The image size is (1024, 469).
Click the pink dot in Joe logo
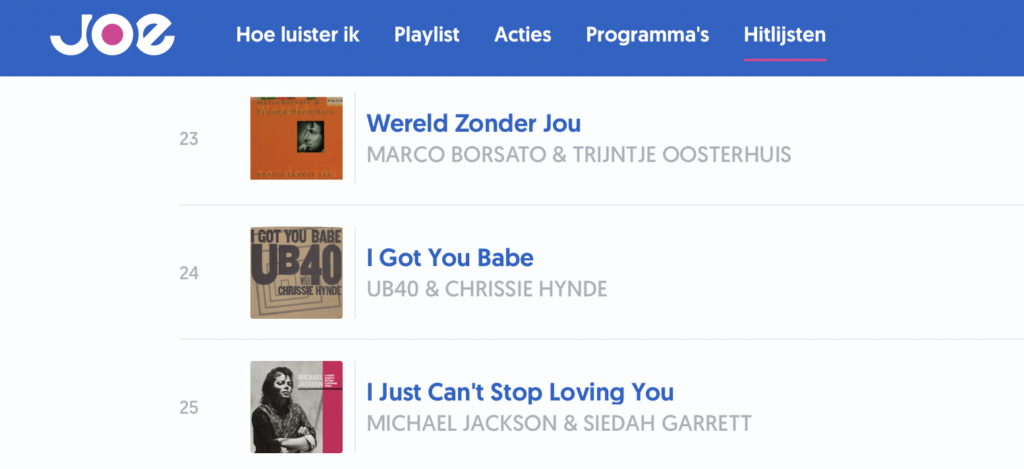[112, 35]
